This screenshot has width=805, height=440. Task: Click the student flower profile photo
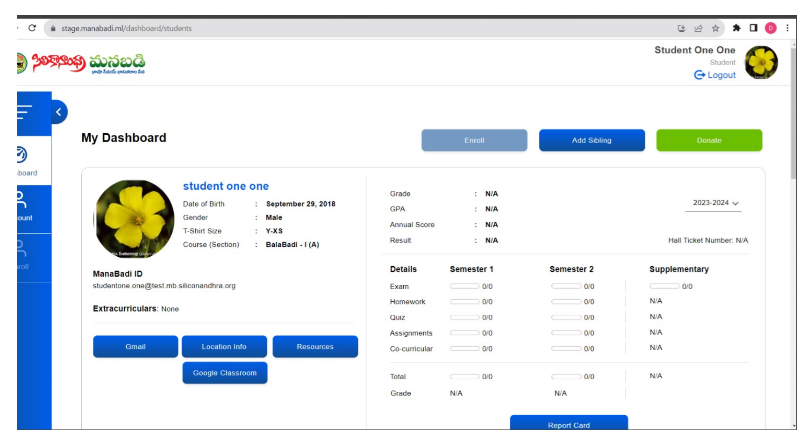pos(132,218)
